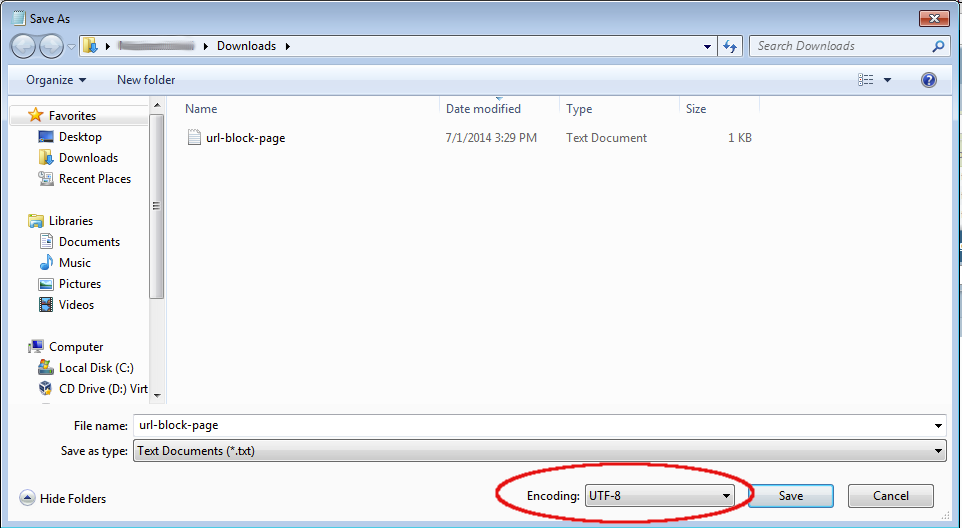Image resolution: width=962 pixels, height=528 pixels.
Task: Click the Local Disk (C:) drive icon
Action: click(x=45, y=367)
